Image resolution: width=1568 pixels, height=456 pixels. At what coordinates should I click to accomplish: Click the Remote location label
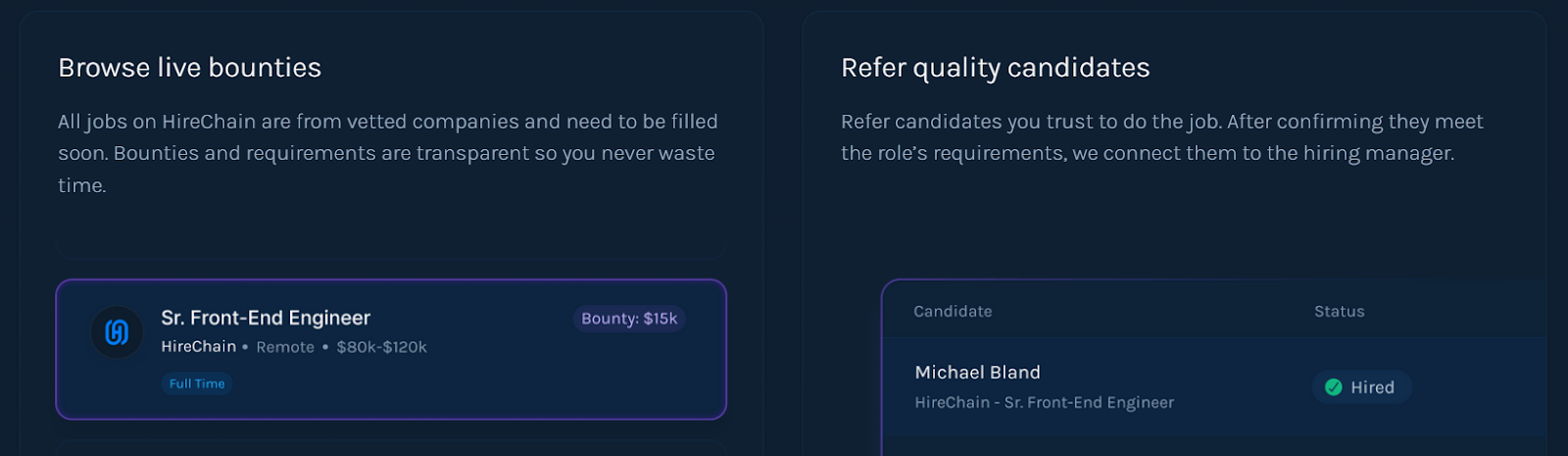pyautogui.click(x=285, y=347)
